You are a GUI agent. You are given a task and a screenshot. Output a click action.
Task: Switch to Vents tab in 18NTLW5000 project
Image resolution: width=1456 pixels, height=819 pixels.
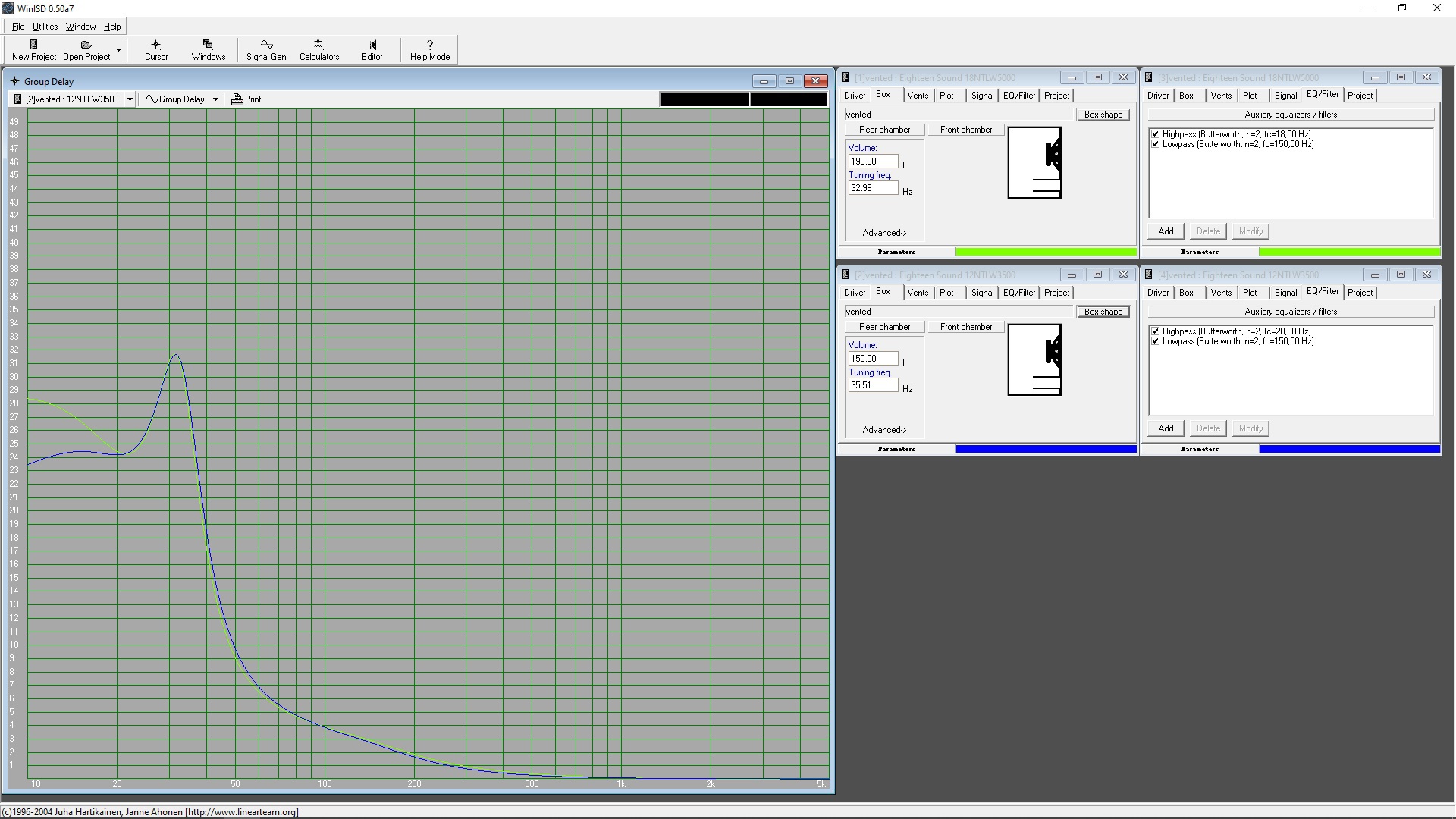(918, 96)
